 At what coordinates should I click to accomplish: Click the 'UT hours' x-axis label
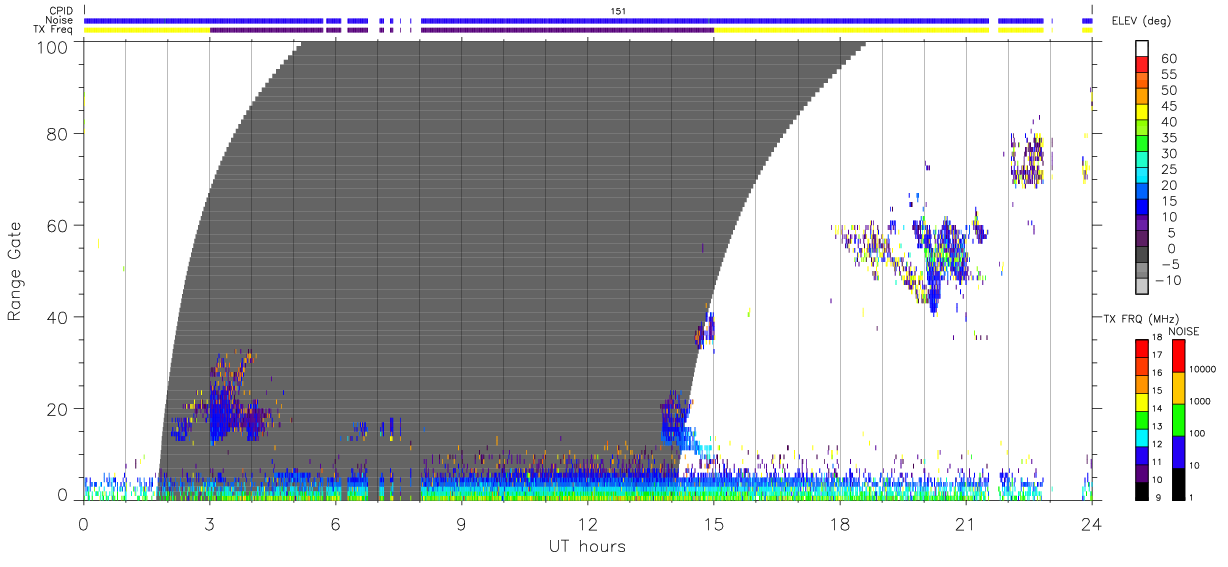click(x=587, y=546)
